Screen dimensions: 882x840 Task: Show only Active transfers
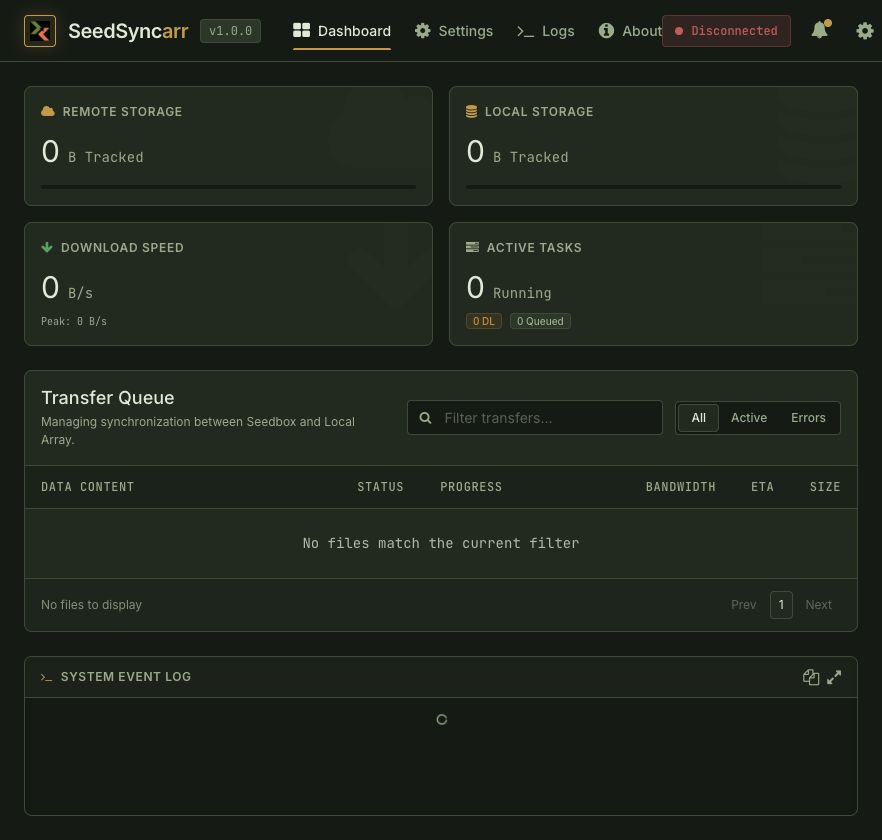(x=749, y=418)
